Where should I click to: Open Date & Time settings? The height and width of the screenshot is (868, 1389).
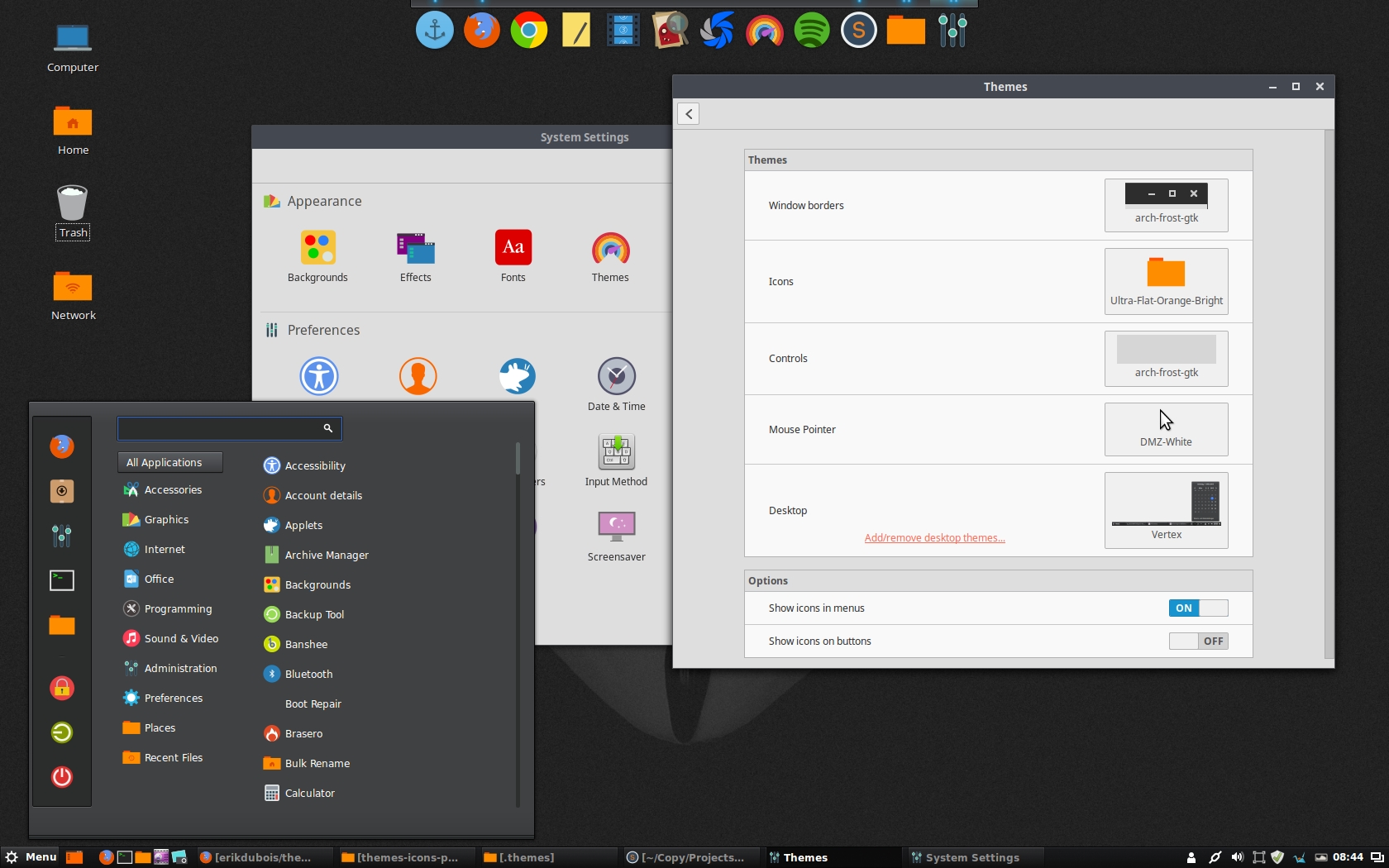click(617, 384)
